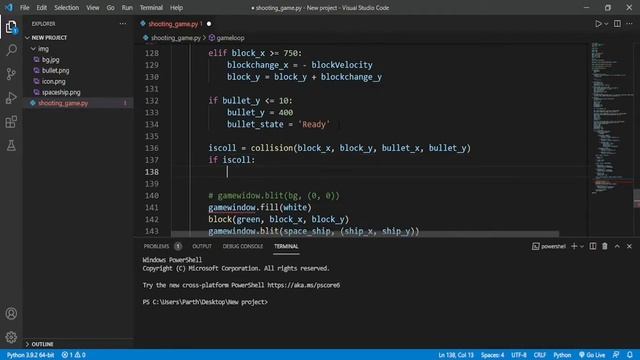The width and height of the screenshot is (640, 360).
Task: Switch to DEBUG CONSOLE tab
Action: 243,246
